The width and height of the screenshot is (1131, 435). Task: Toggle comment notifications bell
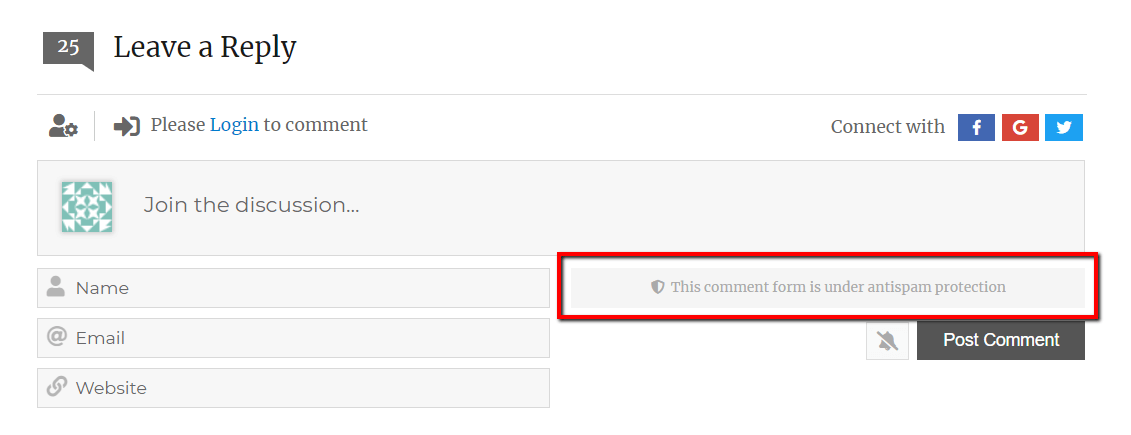[x=887, y=341]
